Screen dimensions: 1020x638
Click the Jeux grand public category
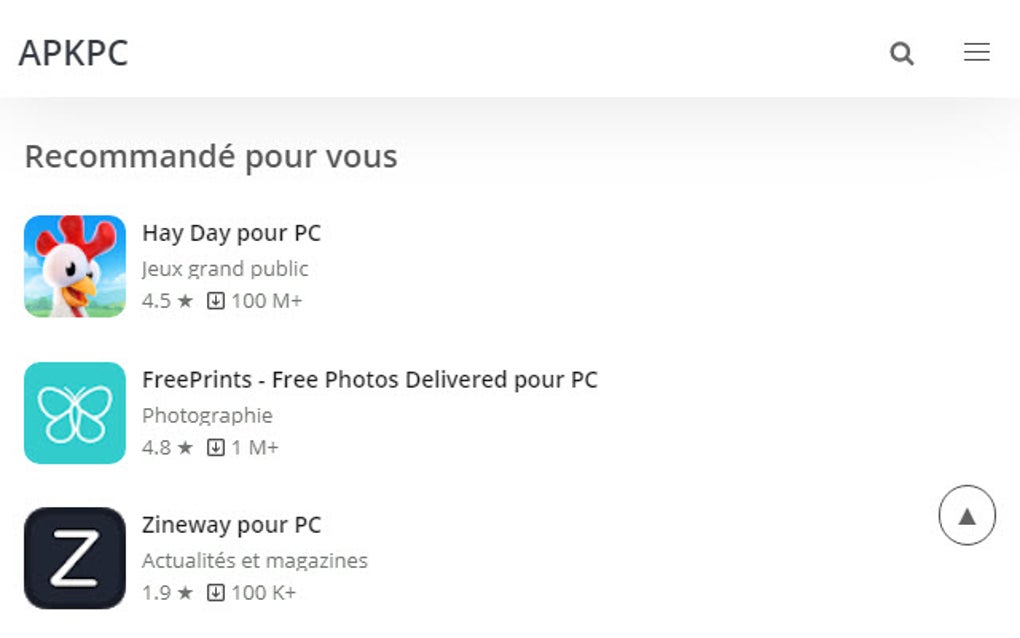pos(225,269)
